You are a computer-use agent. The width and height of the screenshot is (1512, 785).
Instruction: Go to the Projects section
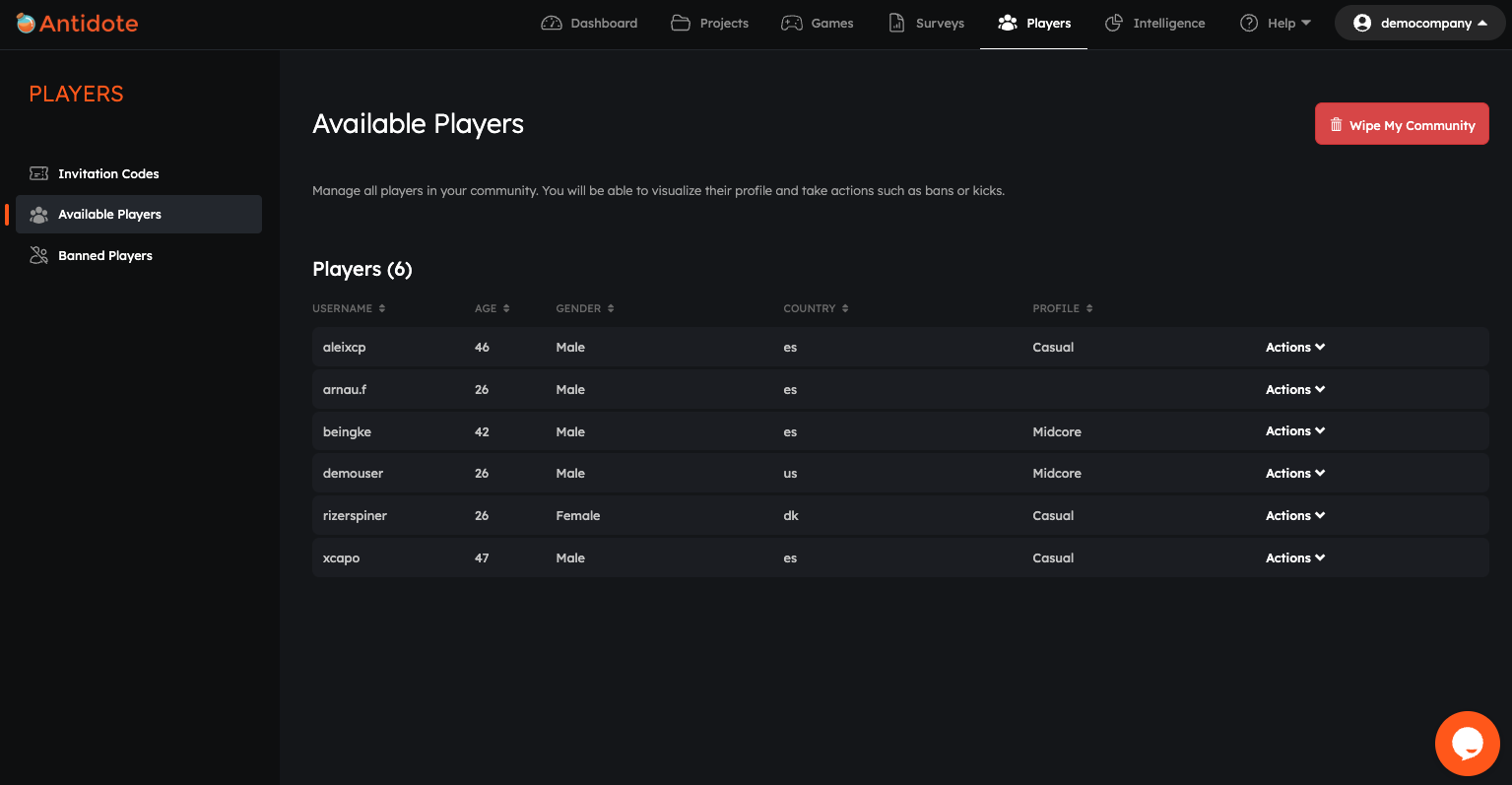pyautogui.click(x=709, y=23)
